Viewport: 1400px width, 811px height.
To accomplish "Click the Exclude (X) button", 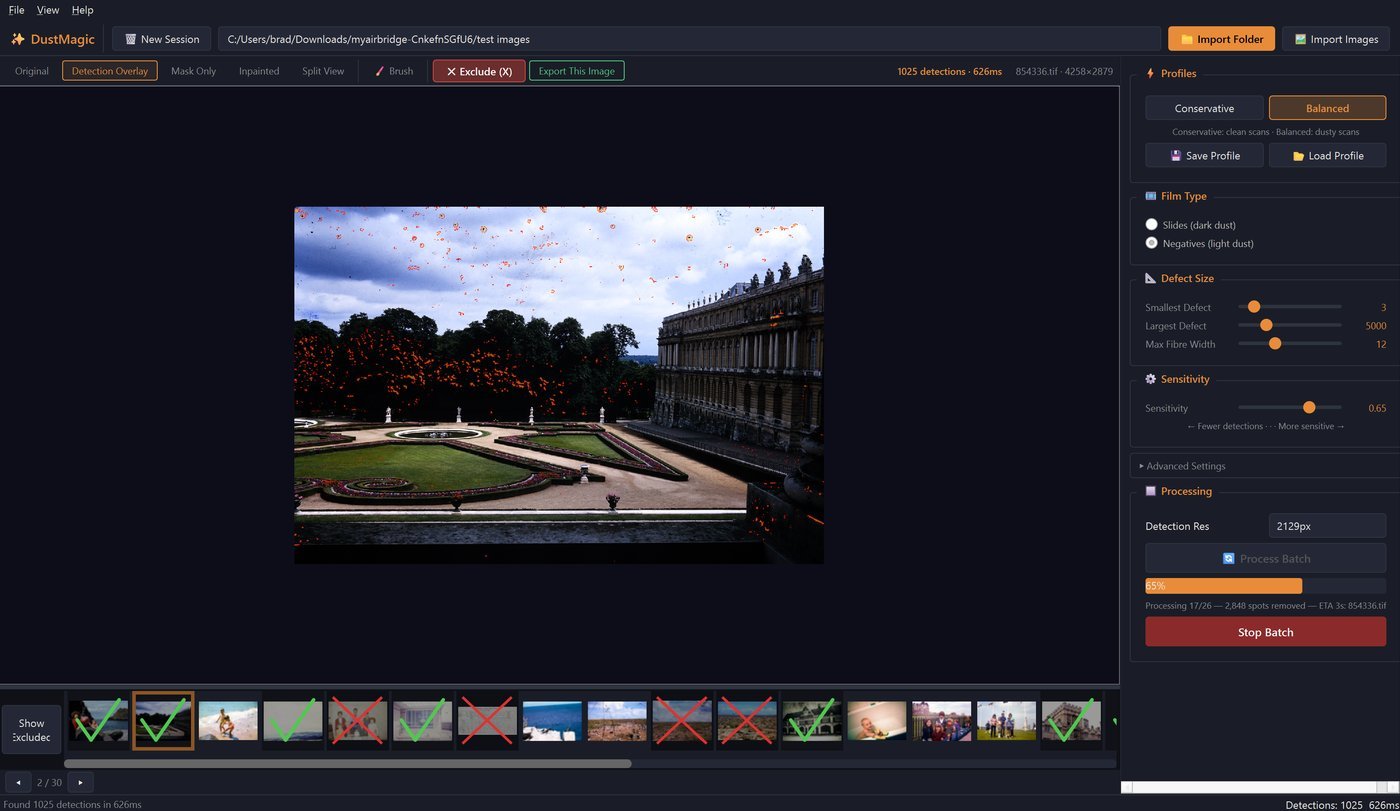I will coord(479,71).
